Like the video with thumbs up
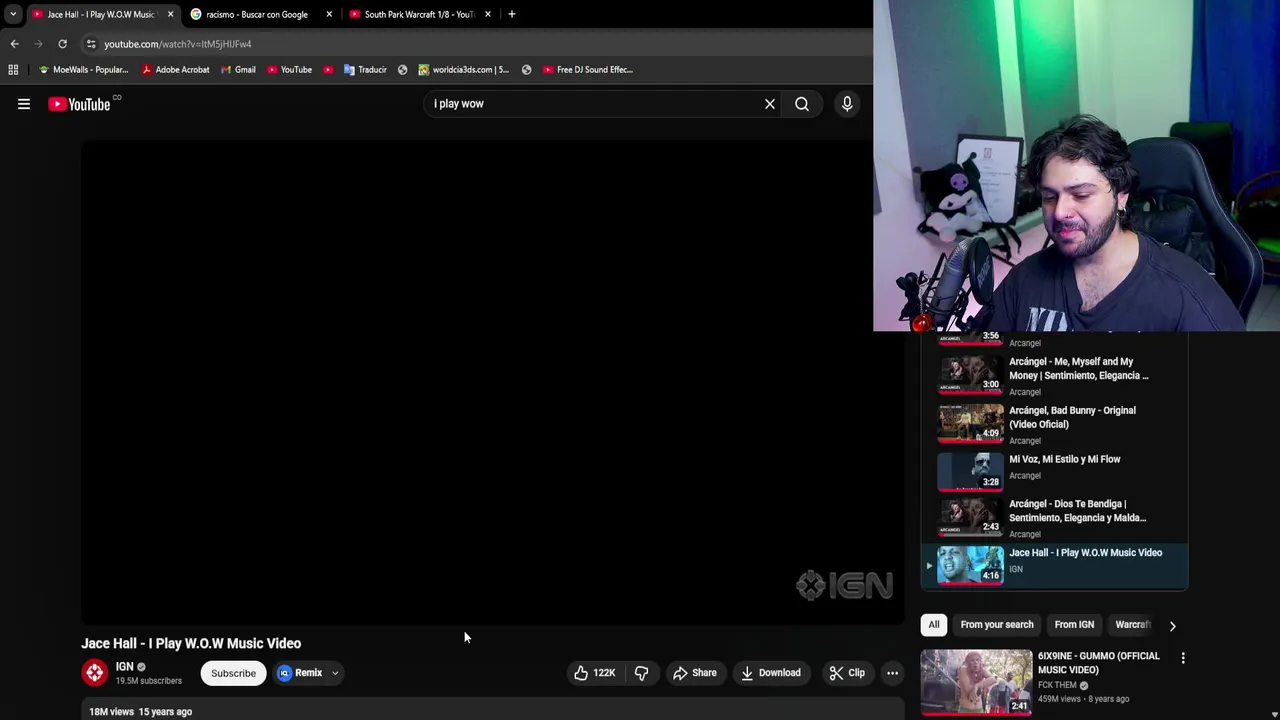 594,673
